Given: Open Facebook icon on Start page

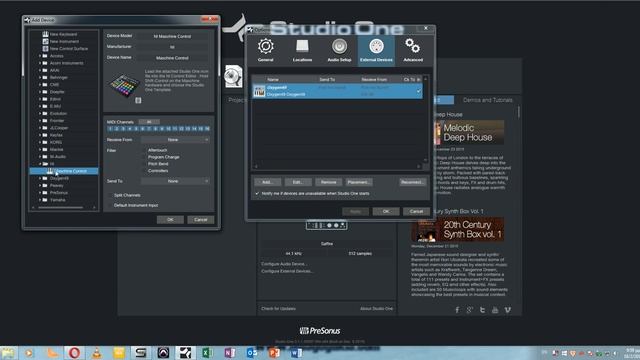Looking at the screenshot, I should pos(457,310).
